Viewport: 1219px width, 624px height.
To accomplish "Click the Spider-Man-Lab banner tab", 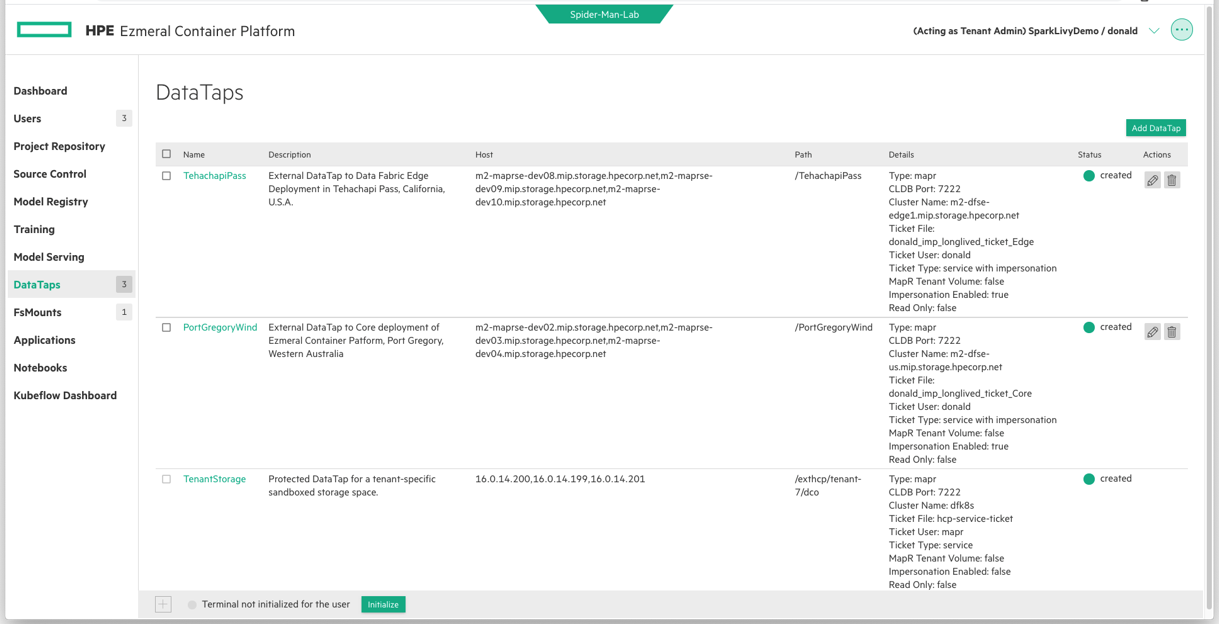I will coord(604,14).
